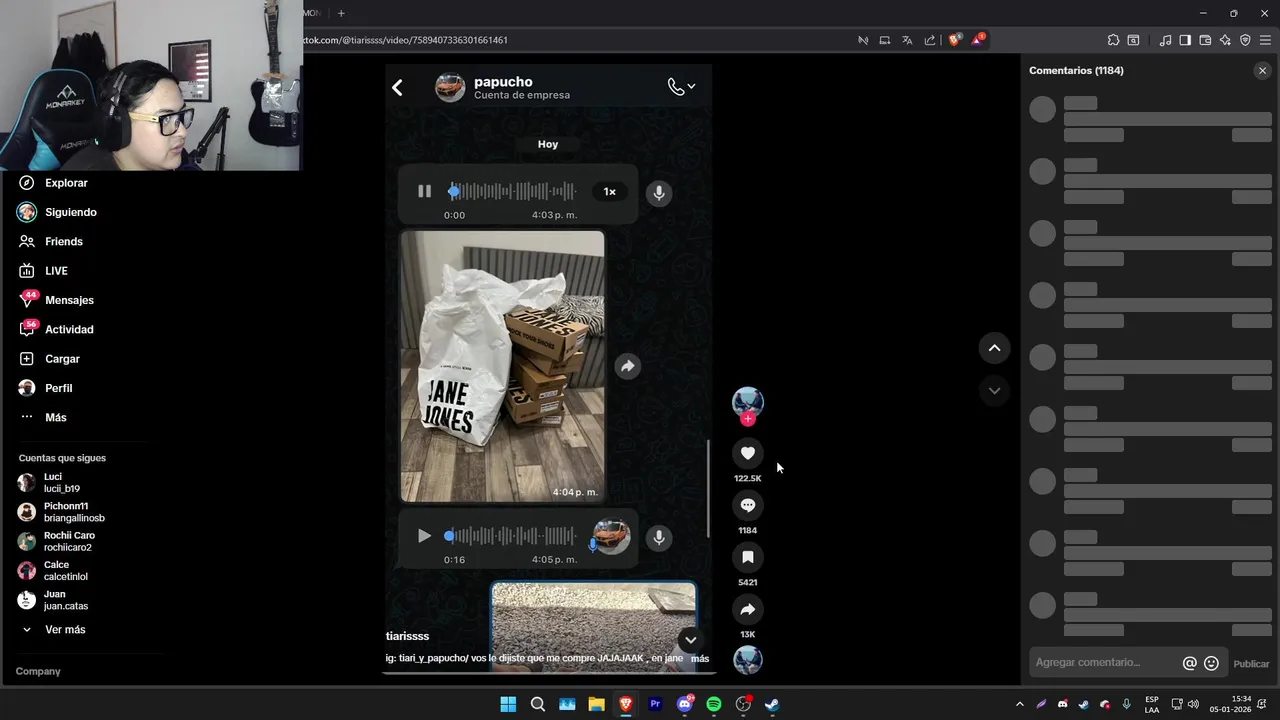Open followed account Juan juan.catas

click(x=66, y=600)
